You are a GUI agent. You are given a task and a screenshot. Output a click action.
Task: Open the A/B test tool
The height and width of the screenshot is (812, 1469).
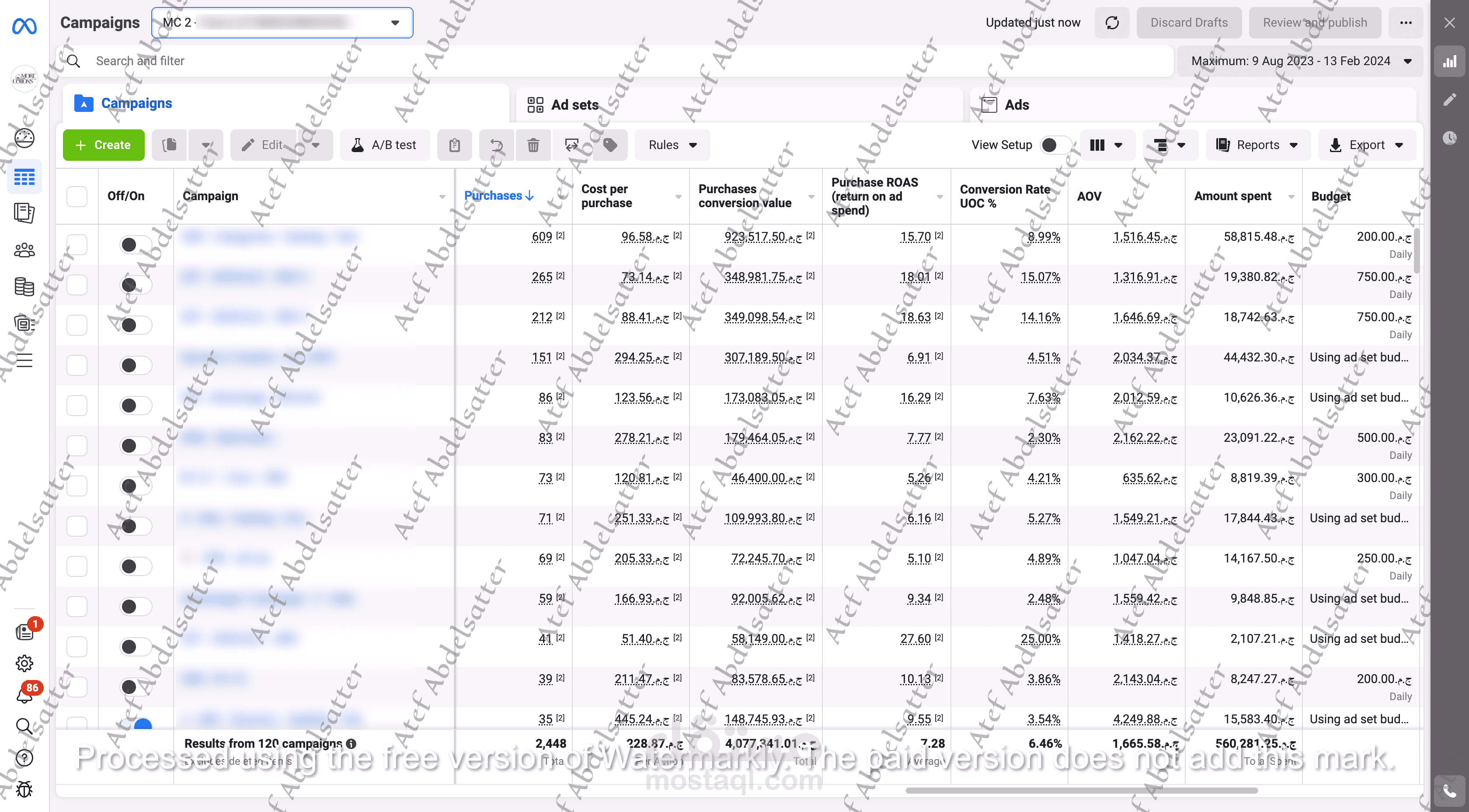(384, 145)
